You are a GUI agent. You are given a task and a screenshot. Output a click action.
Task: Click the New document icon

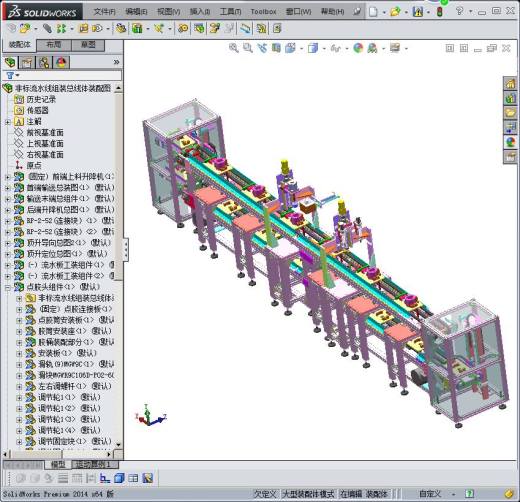pos(373,12)
